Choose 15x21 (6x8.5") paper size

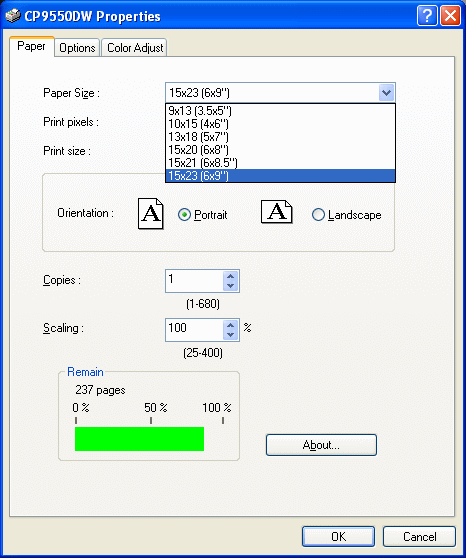(x=280, y=163)
